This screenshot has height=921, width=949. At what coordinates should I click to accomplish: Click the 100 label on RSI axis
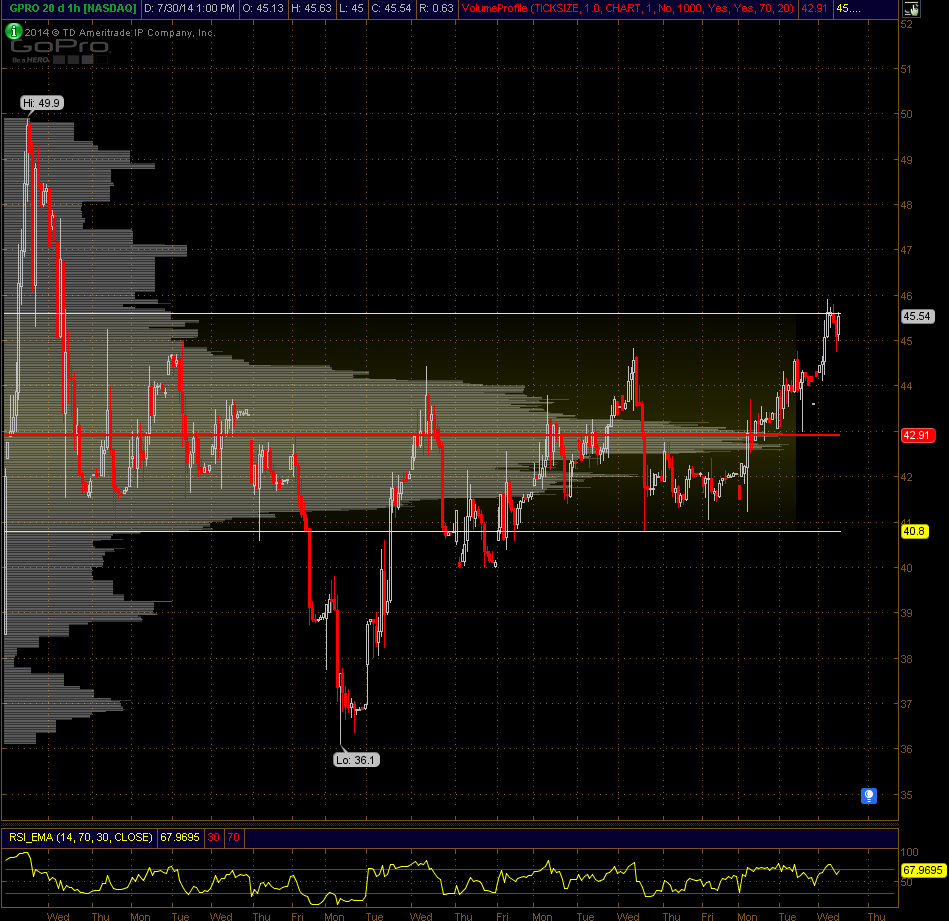909,852
